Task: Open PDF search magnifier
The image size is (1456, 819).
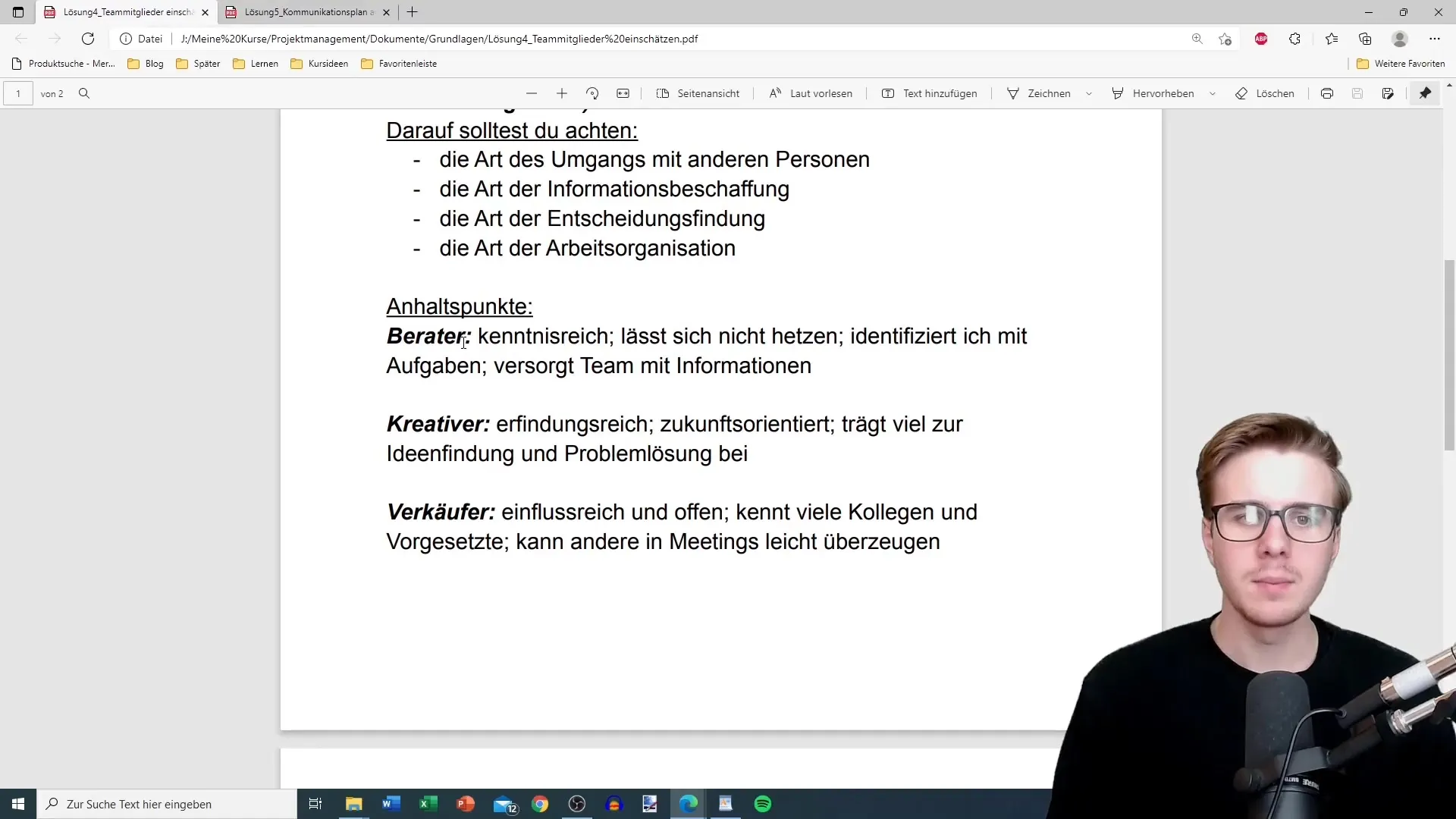Action: (x=84, y=93)
